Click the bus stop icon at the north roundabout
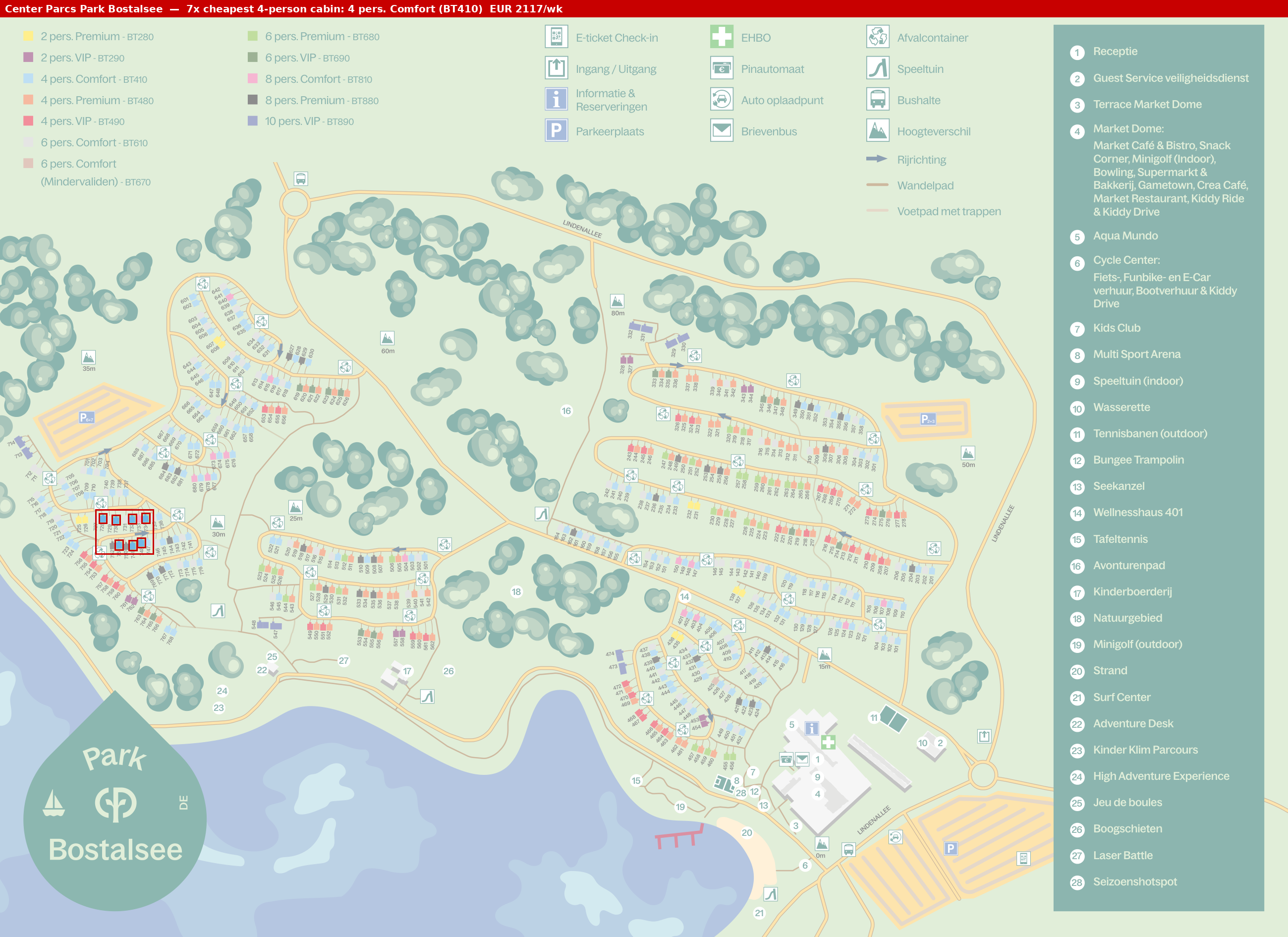The height and width of the screenshot is (937, 1288). click(300, 179)
